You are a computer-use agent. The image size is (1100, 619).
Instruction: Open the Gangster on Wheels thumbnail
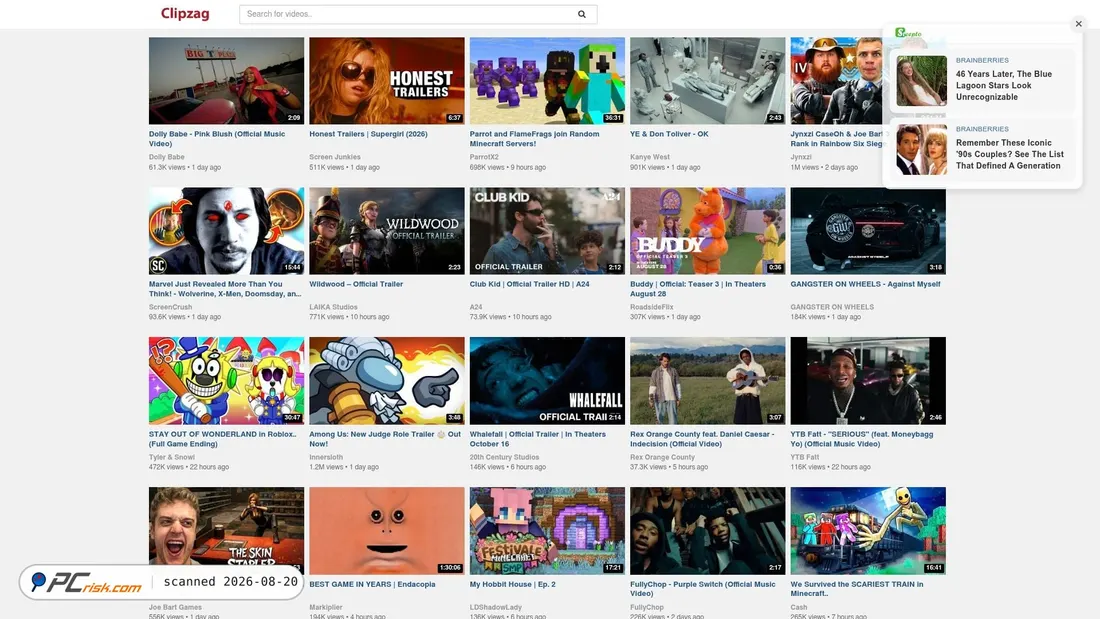(868, 231)
